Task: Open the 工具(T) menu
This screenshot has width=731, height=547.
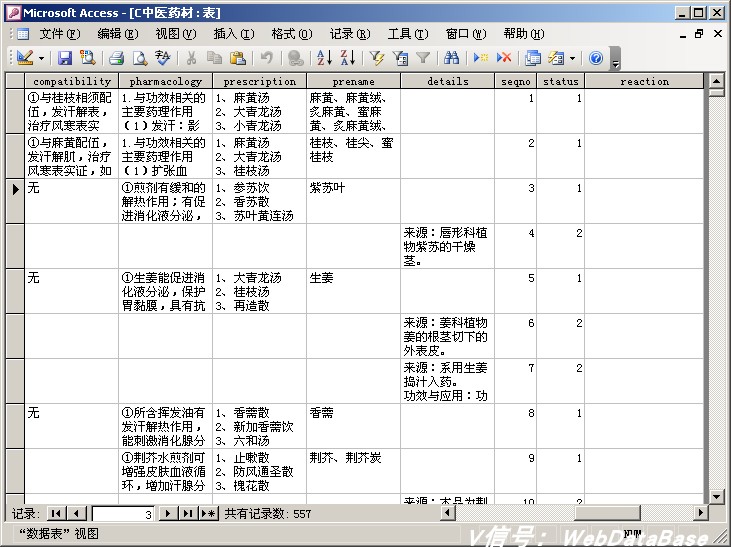Action: pos(408,34)
